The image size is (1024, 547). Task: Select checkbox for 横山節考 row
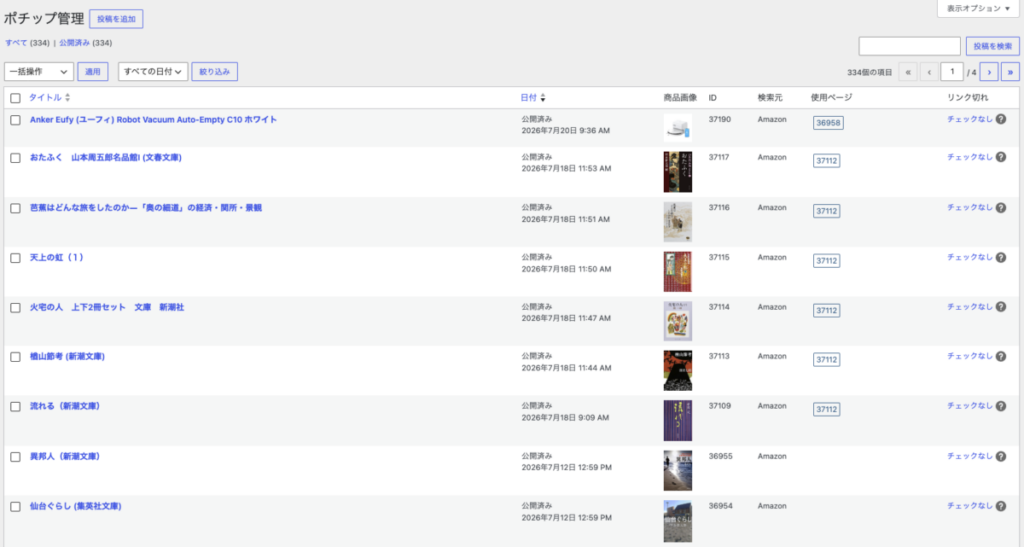[x=16, y=357]
